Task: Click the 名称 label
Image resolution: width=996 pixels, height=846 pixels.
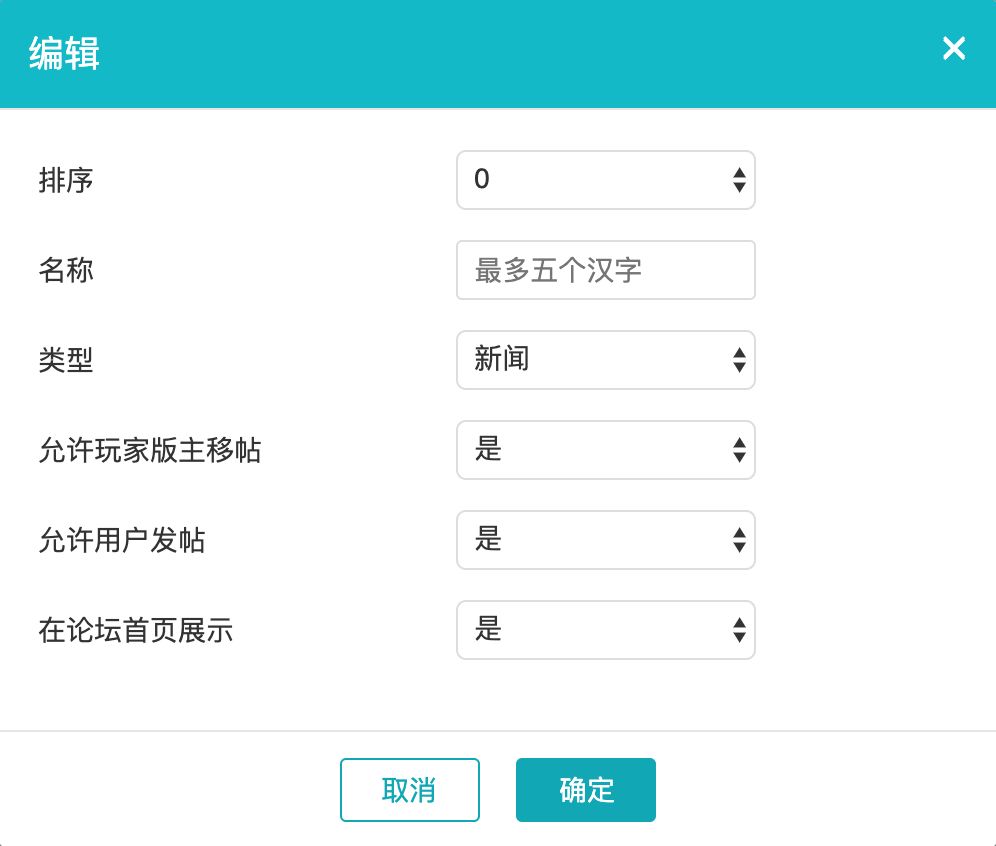Action: click(x=66, y=270)
